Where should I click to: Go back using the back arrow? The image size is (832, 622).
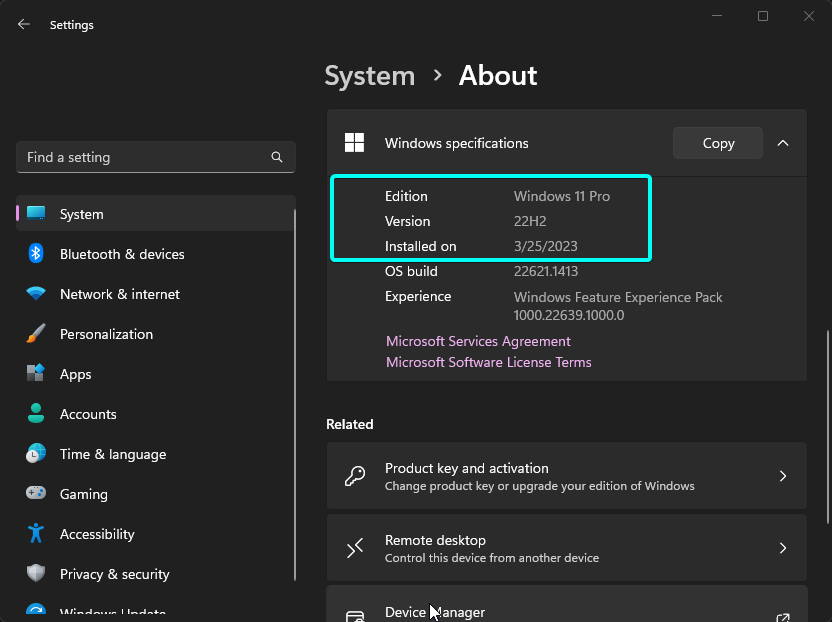click(x=23, y=24)
